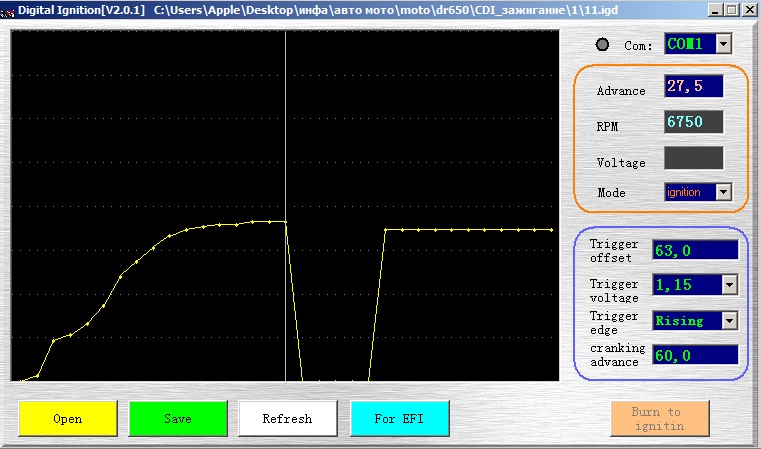Viewport: 761px width, 449px height.
Task: Click the RPM value field 6750
Action: (694, 122)
